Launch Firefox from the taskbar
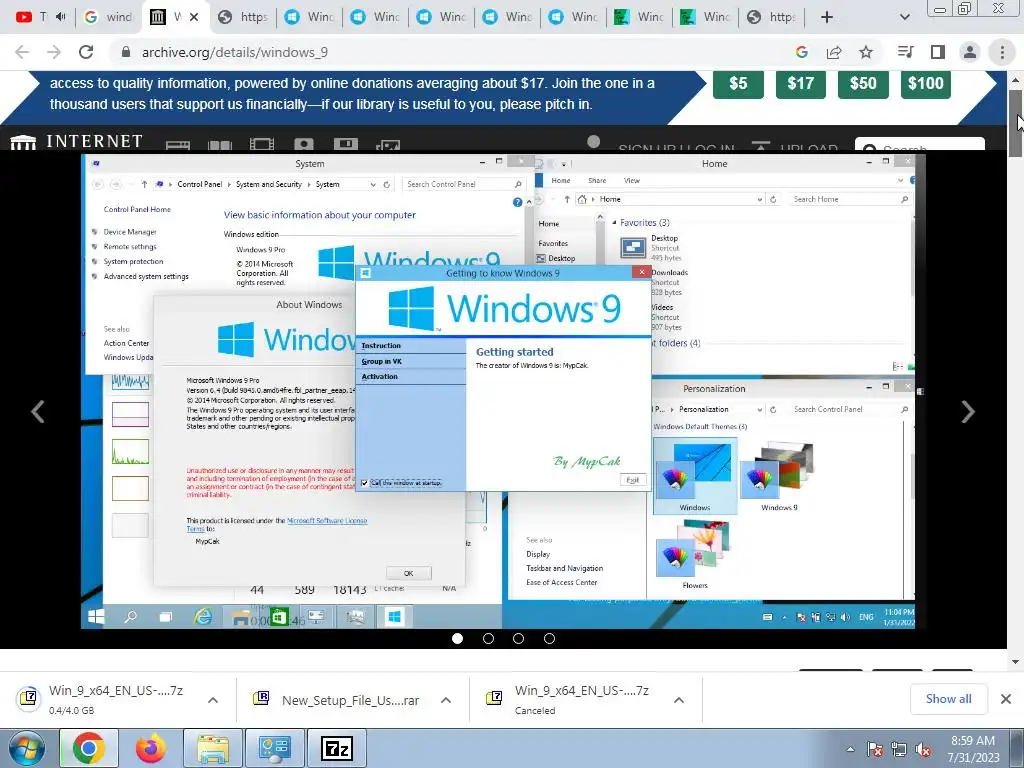1024x768 pixels. [x=150, y=748]
